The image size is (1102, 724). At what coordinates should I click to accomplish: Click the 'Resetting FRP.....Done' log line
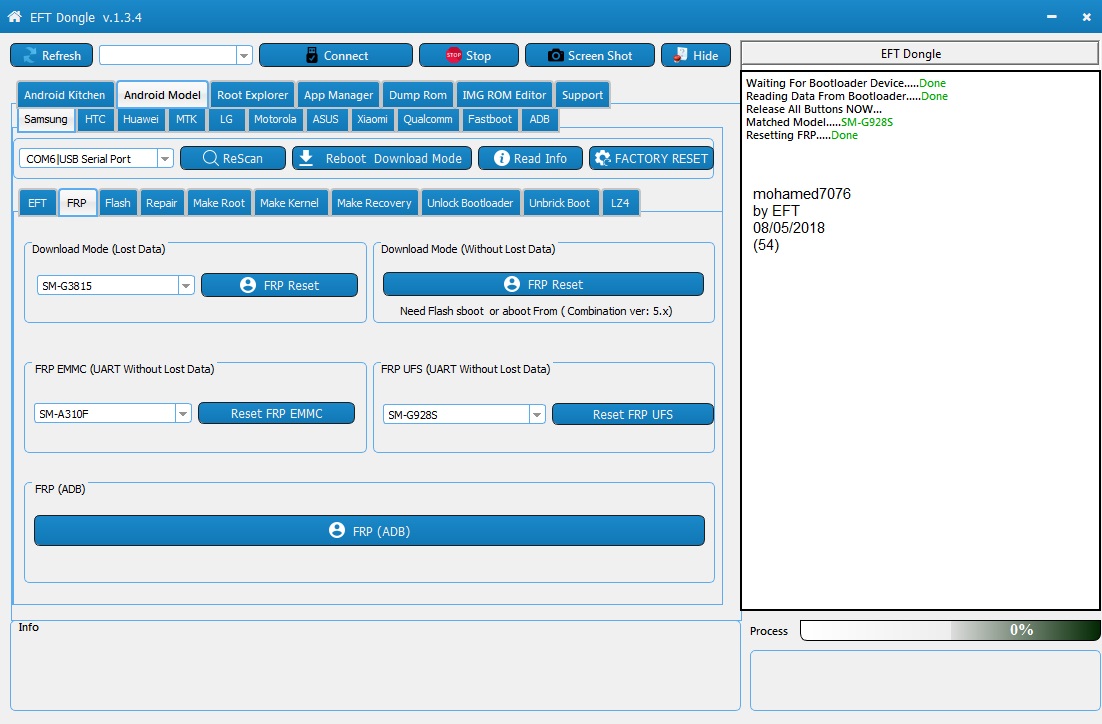(x=801, y=136)
